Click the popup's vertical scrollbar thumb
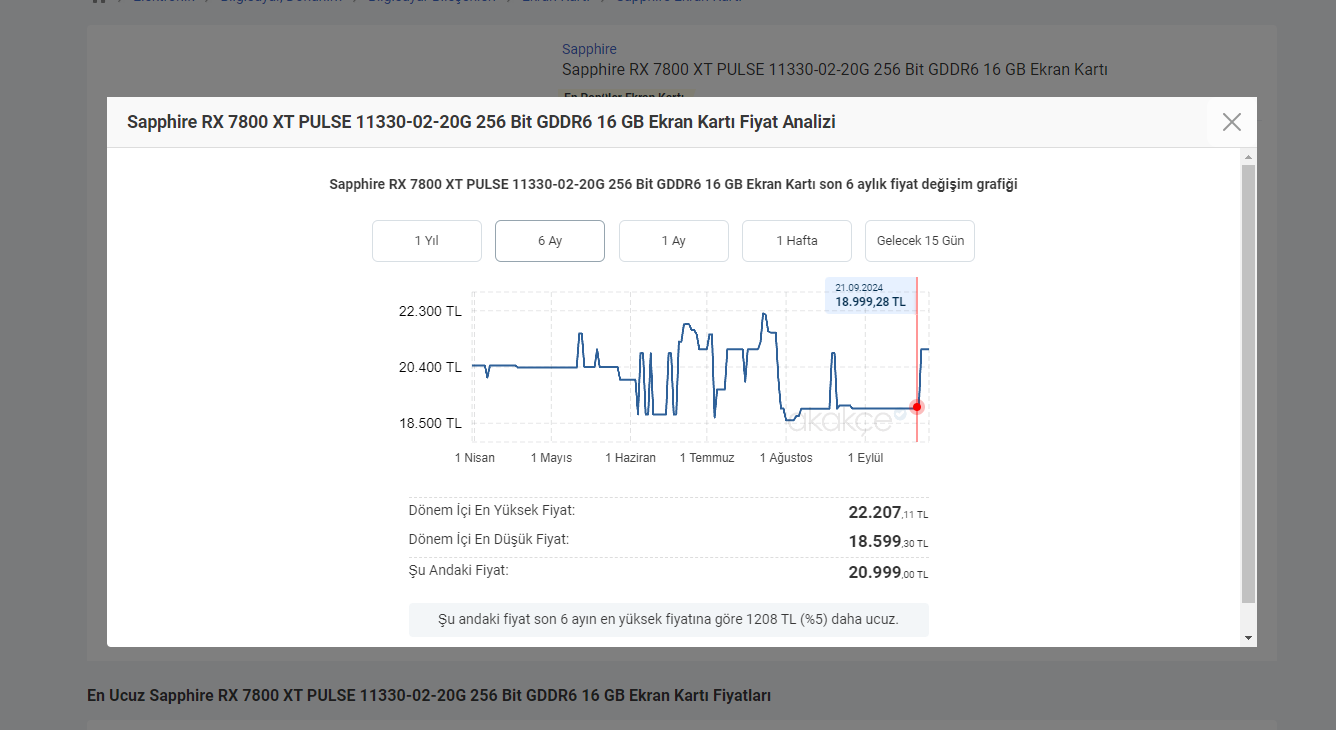 [x=1248, y=384]
